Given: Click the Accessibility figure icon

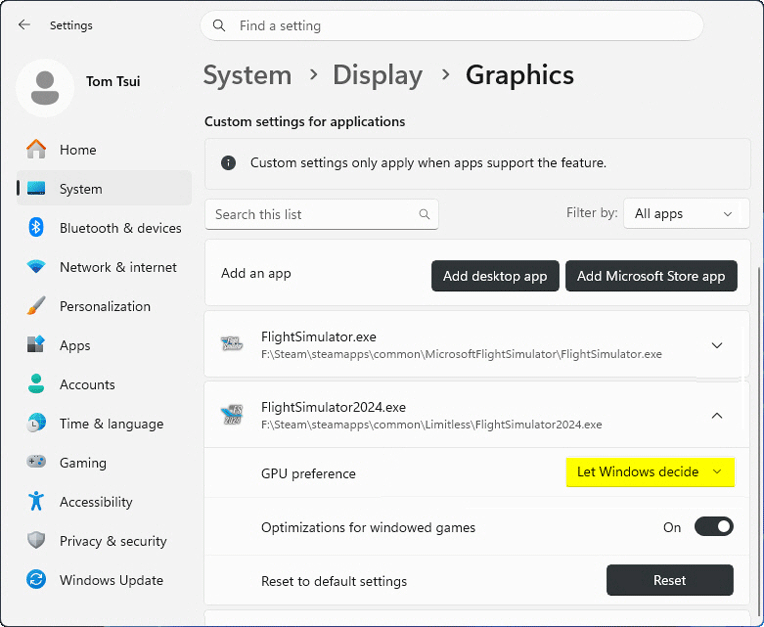Looking at the screenshot, I should tap(37, 502).
